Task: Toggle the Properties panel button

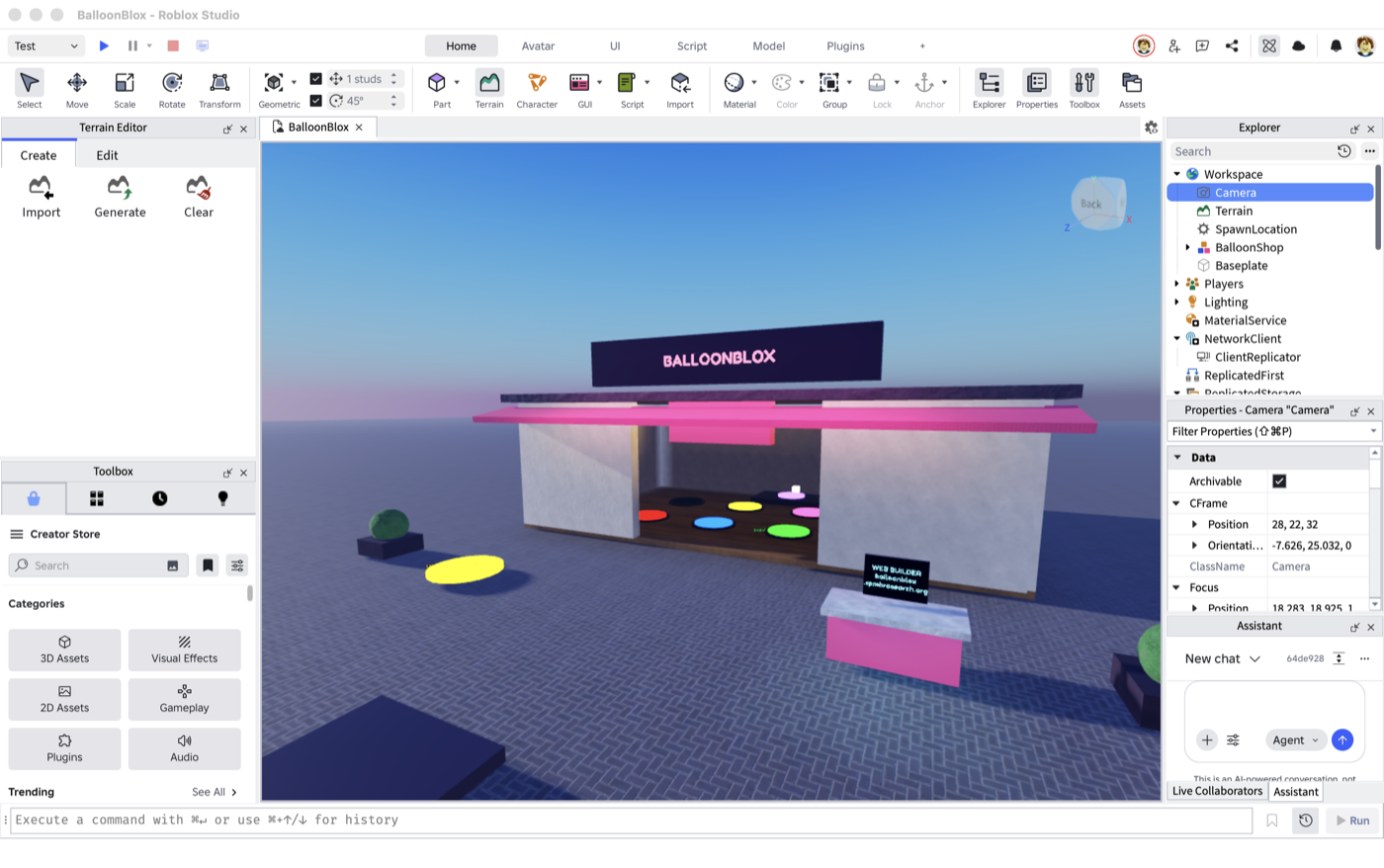Action: coord(1037,89)
